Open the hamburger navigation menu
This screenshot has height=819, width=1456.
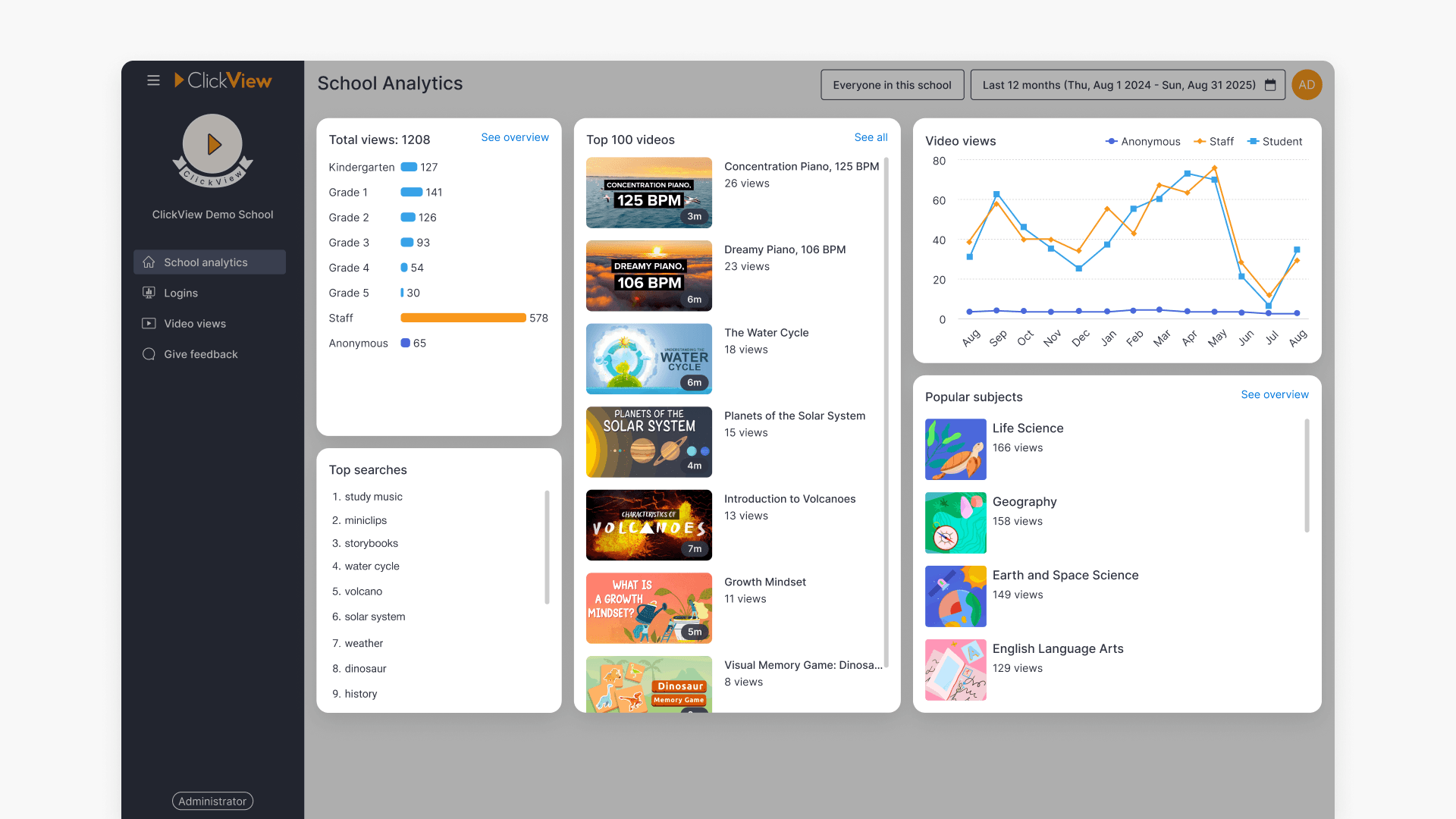pyautogui.click(x=153, y=80)
